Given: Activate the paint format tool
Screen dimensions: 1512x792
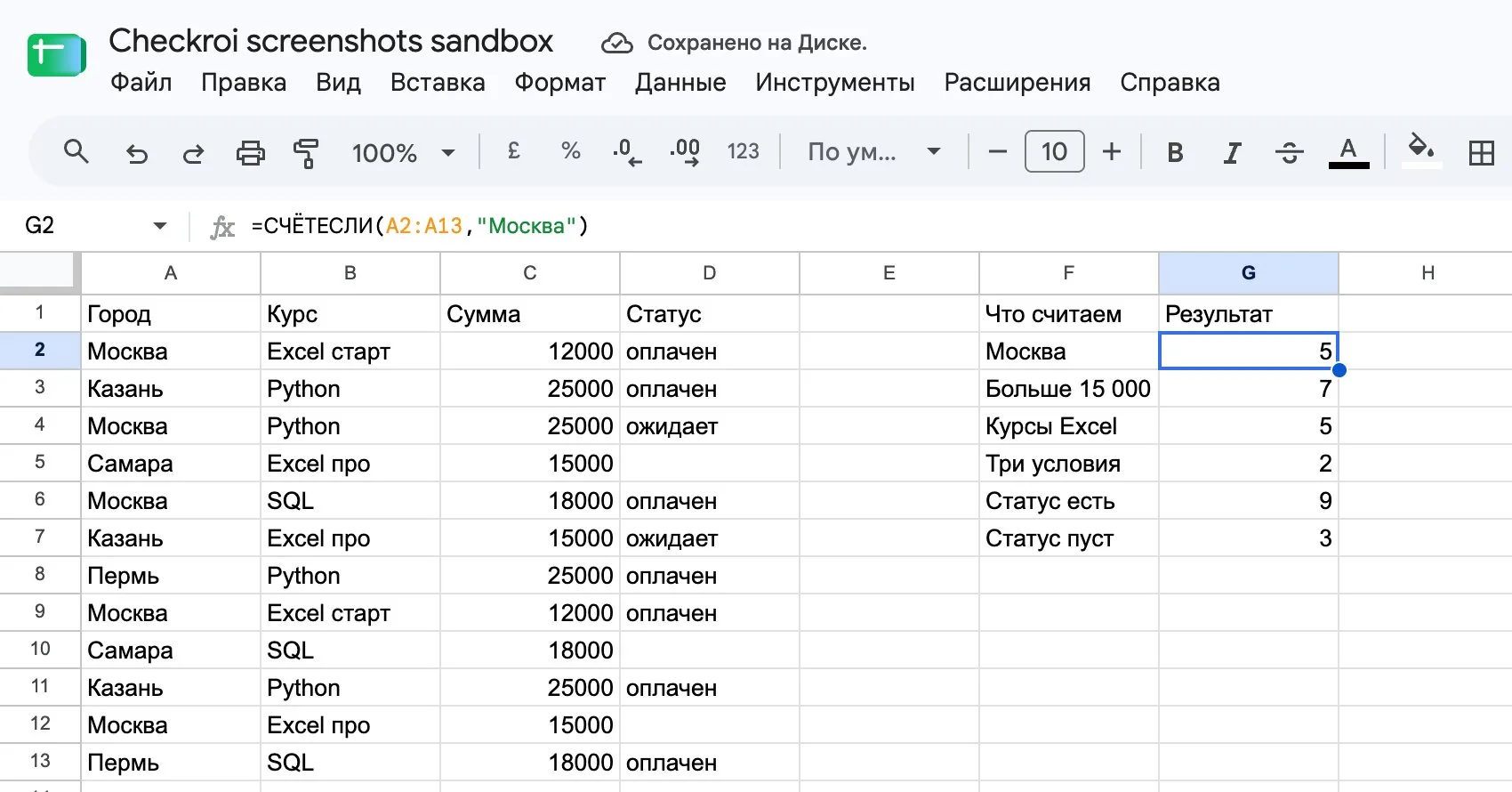Looking at the screenshot, I should [306, 153].
